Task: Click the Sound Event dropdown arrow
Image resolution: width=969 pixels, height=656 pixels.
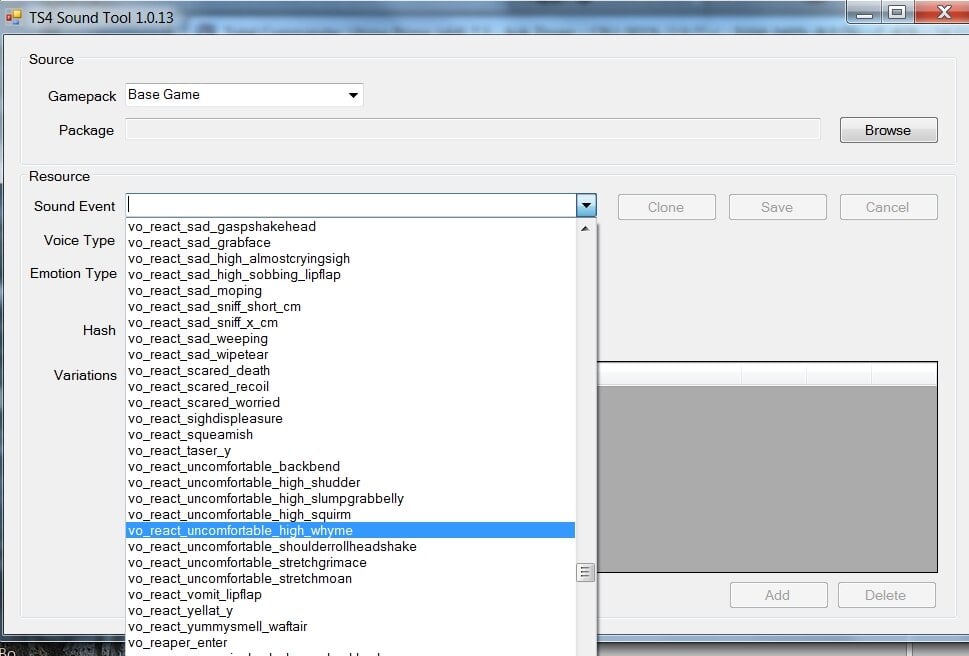Action: click(x=586, y=206)
